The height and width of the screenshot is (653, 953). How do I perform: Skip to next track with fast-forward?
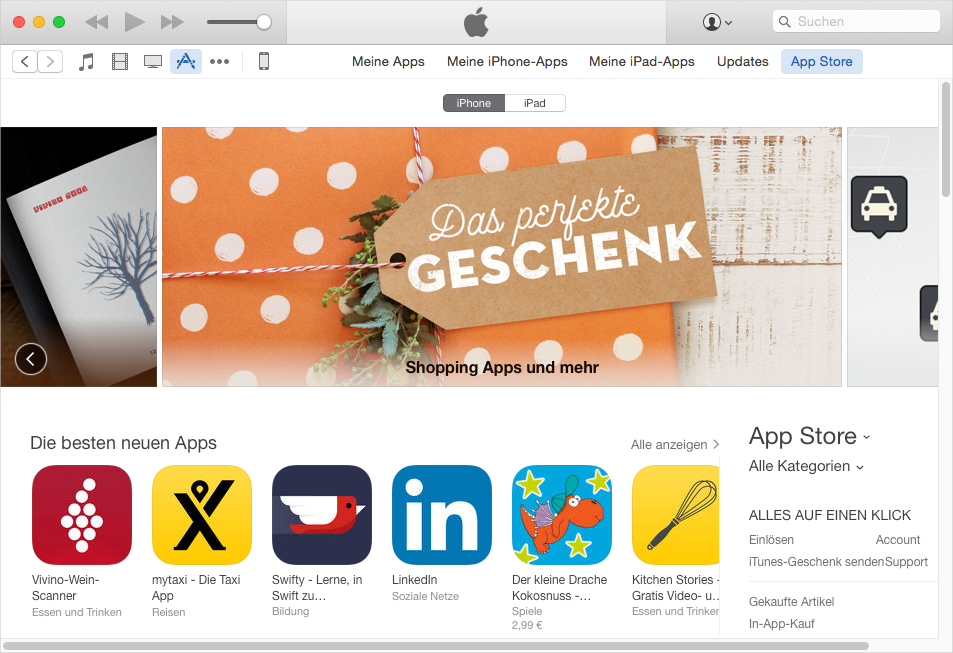pyautogui.click(x=172, y=22)
